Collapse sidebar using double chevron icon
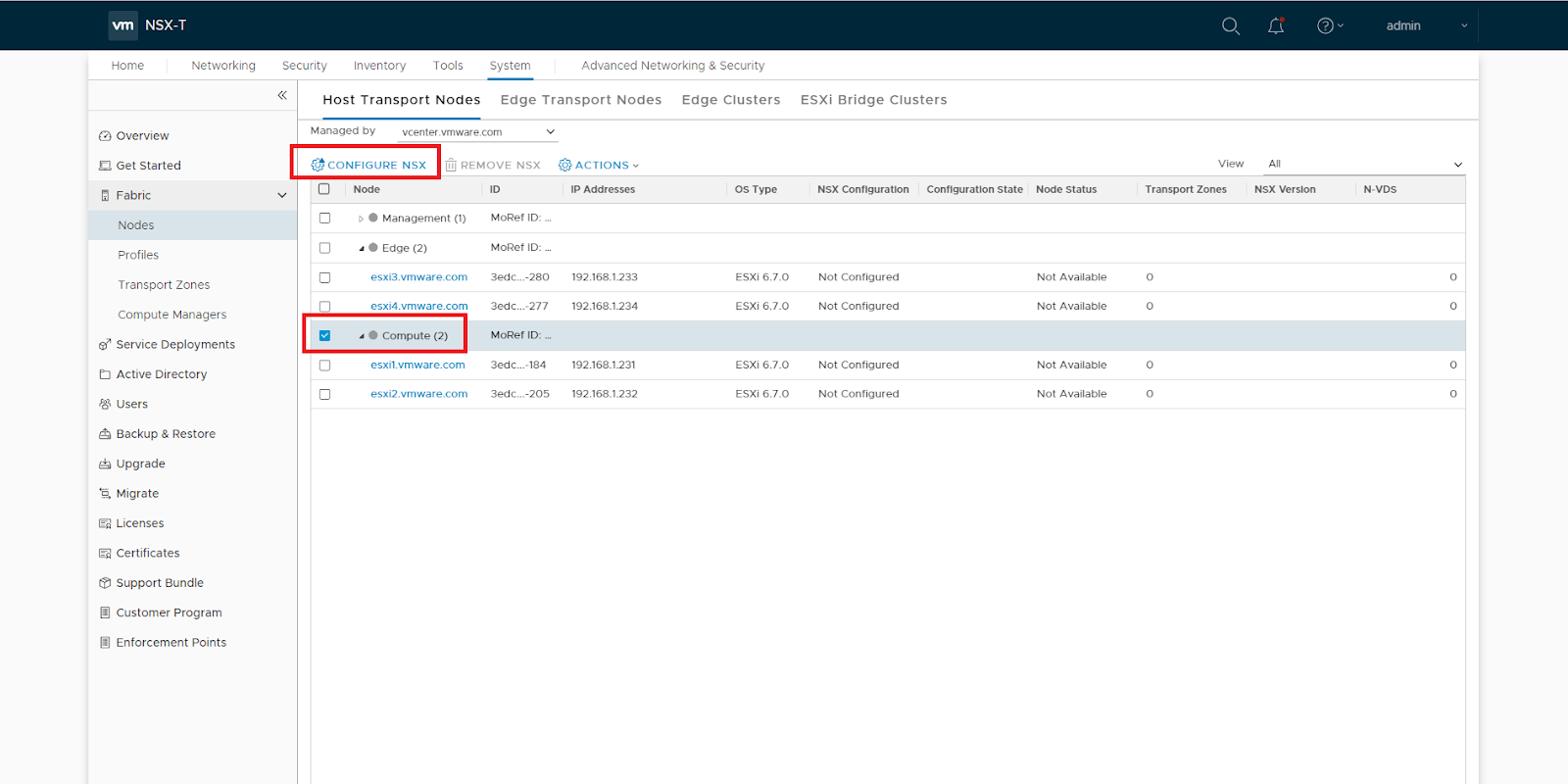Viewport: 1568px width, 784px height. (x=282, y=95)
